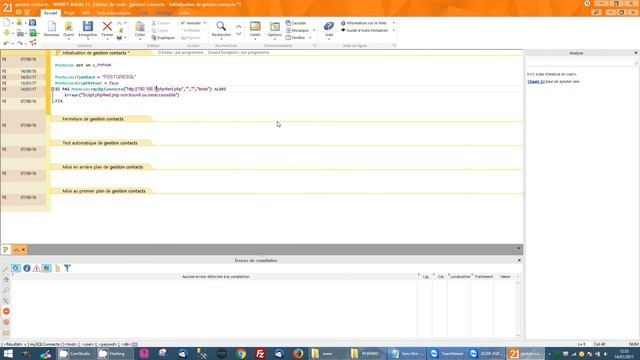Image resolution: width=640 pixels, height=360 pixels.
Task: Open Google Chrome from taskbar
Action: coord(241,354)
